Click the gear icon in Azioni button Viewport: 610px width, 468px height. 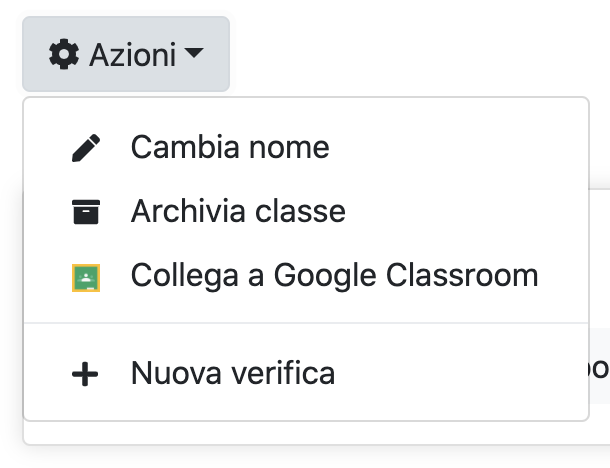[64, 54]
